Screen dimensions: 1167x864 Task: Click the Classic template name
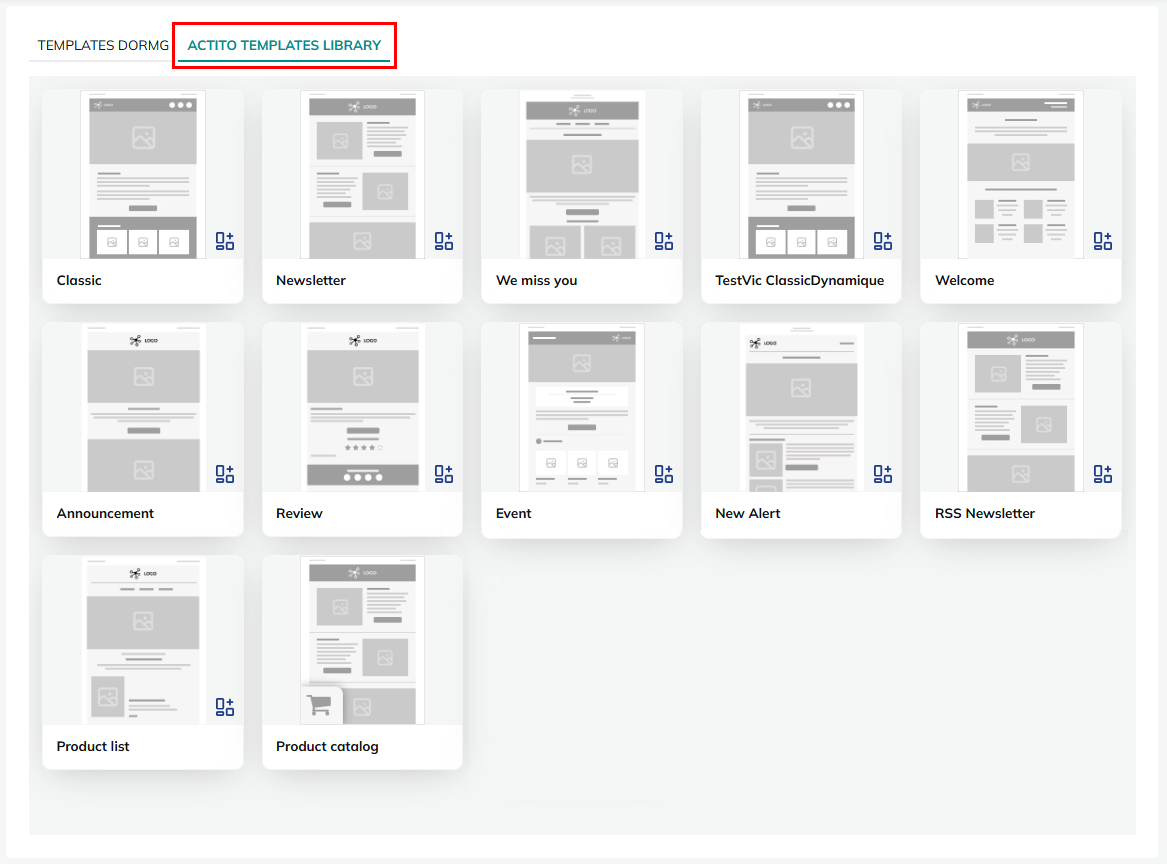coord(79,281)
